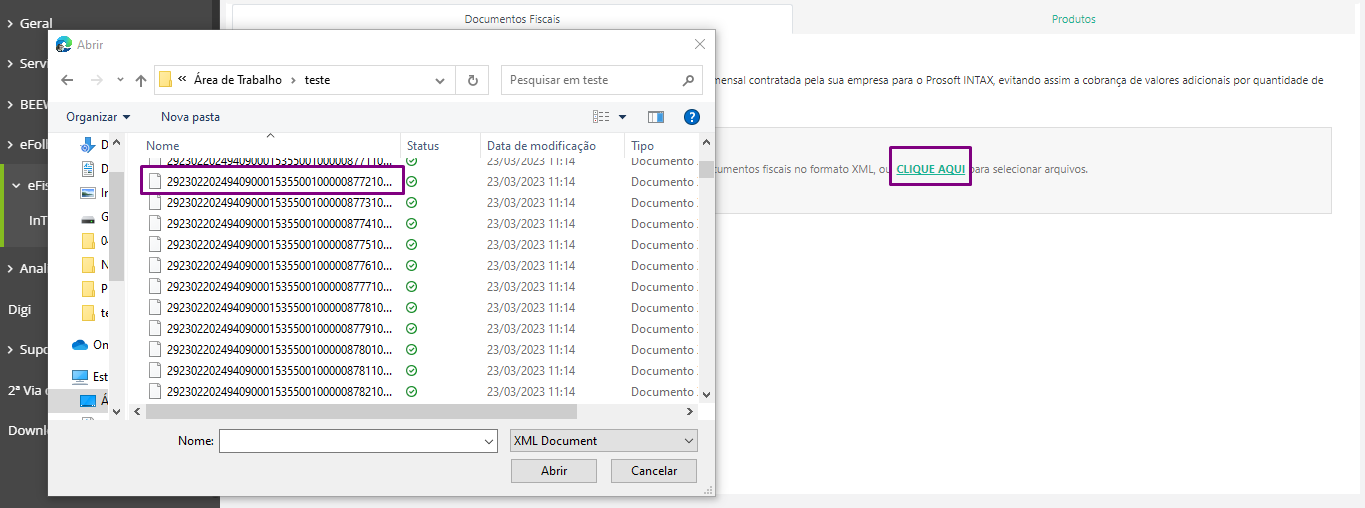Select This PC computer icon in tree

(x=80, y=377)
